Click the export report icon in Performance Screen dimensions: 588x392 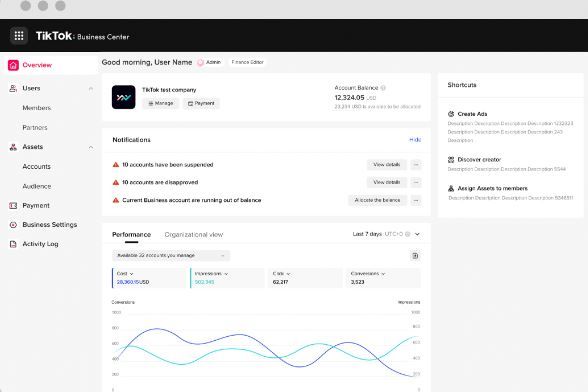tap(415, 256)
